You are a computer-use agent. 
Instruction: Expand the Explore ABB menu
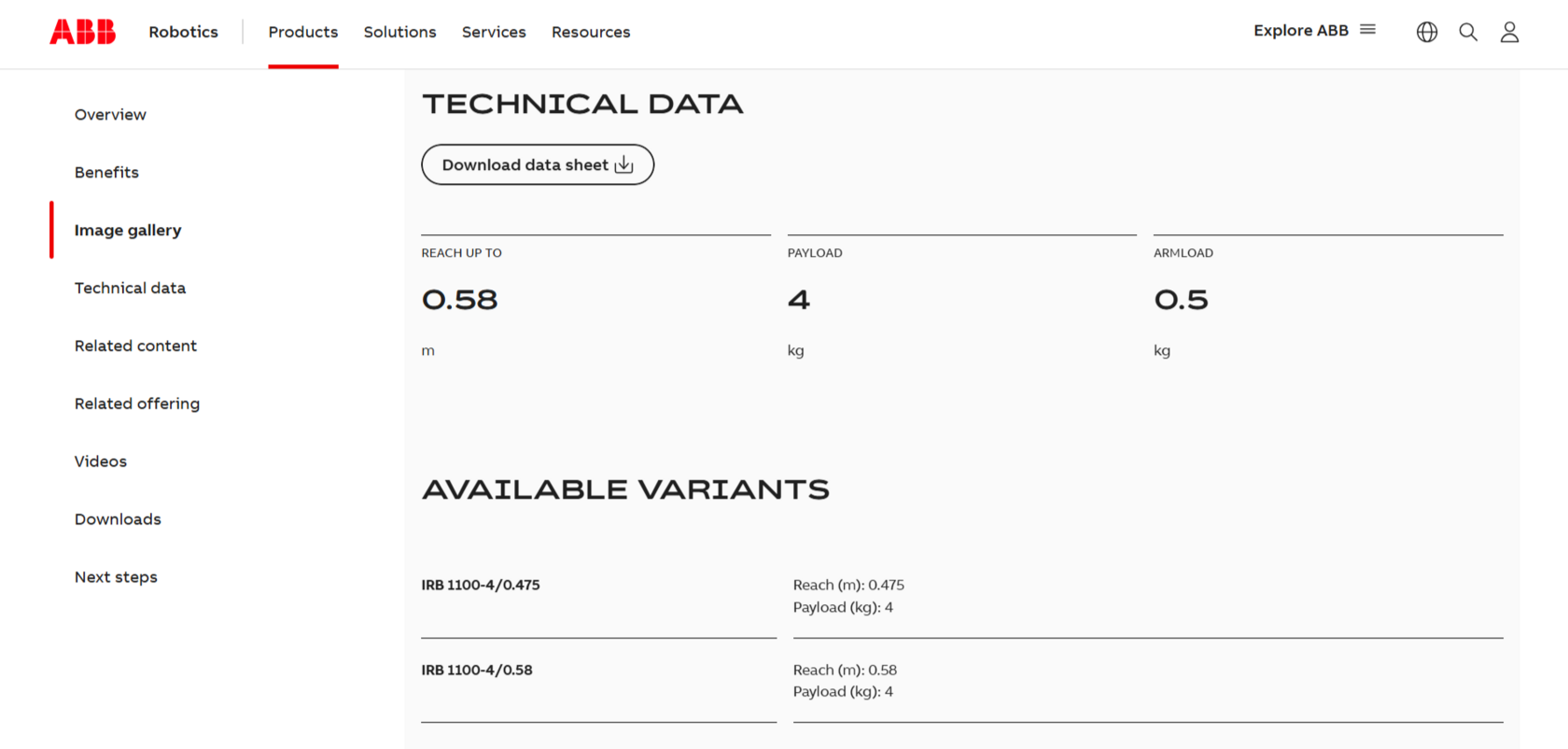point(1314,31)
